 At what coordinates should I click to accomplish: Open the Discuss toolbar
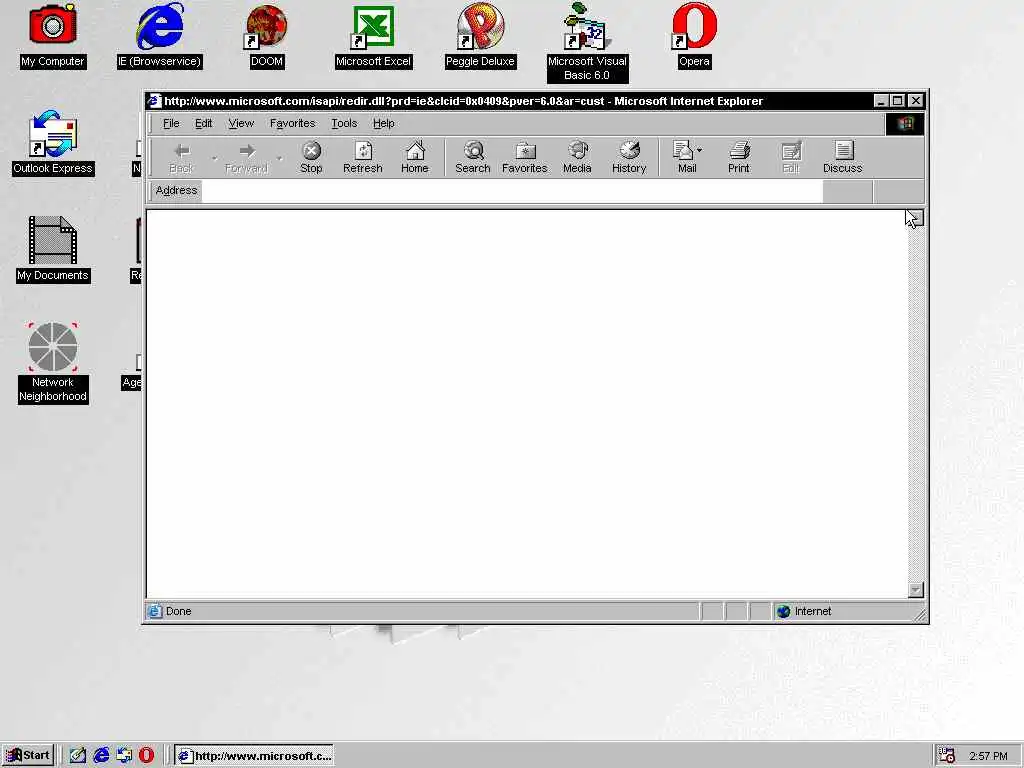pyautogui.click(x=842, y=158)
